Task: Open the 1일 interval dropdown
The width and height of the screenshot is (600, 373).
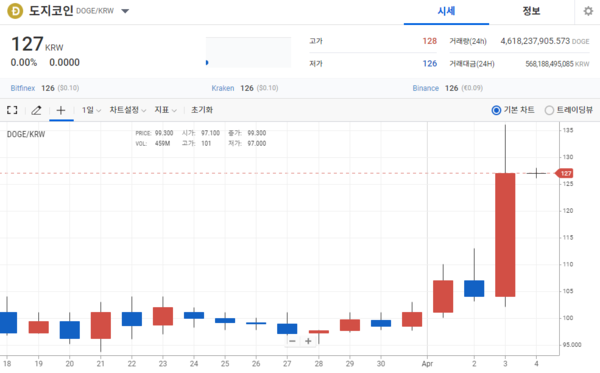Action: (91, 110)
